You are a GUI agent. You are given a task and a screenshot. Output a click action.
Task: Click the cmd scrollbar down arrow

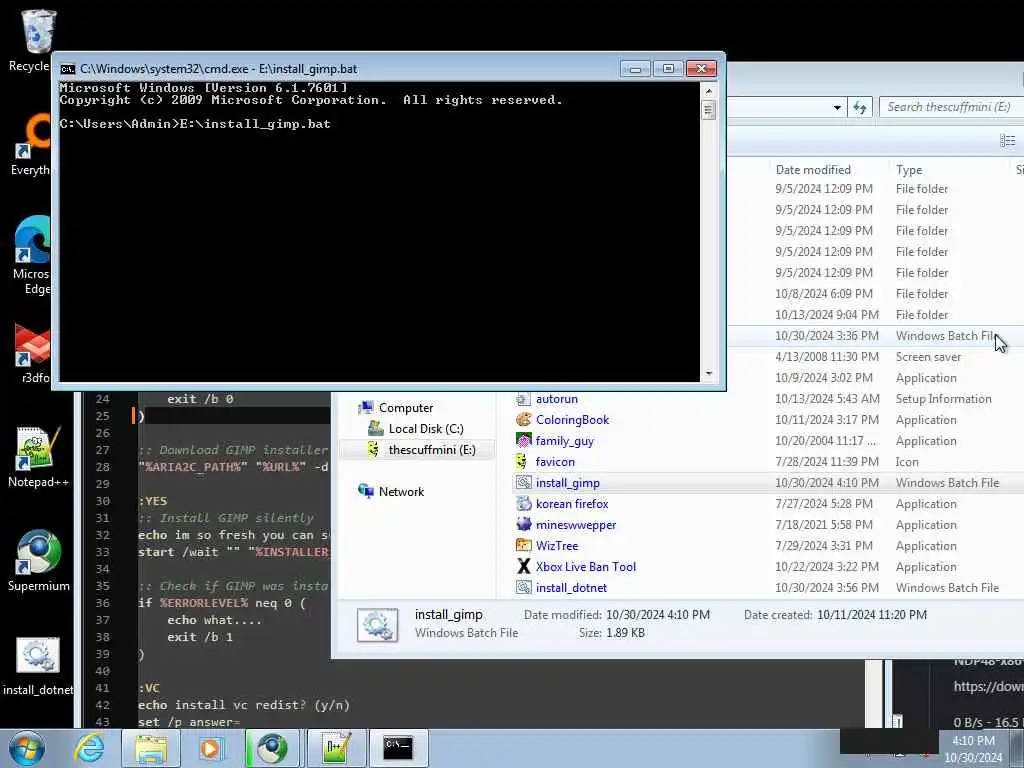click(x=709, y=374)
